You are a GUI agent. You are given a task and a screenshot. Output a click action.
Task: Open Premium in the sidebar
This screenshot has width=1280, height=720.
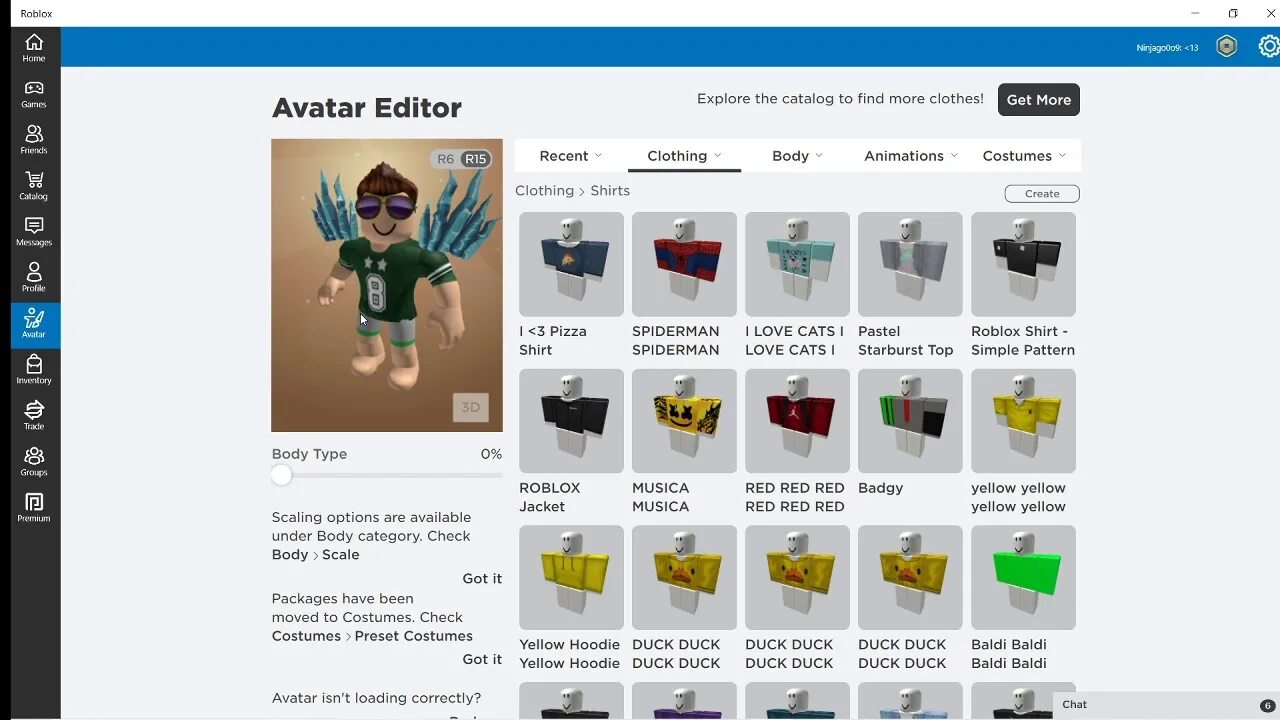click(x=34, y=508)
